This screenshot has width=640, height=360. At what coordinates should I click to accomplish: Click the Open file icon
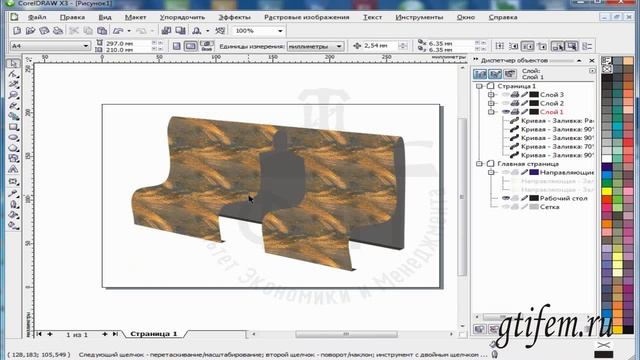(x=30, y=31)
